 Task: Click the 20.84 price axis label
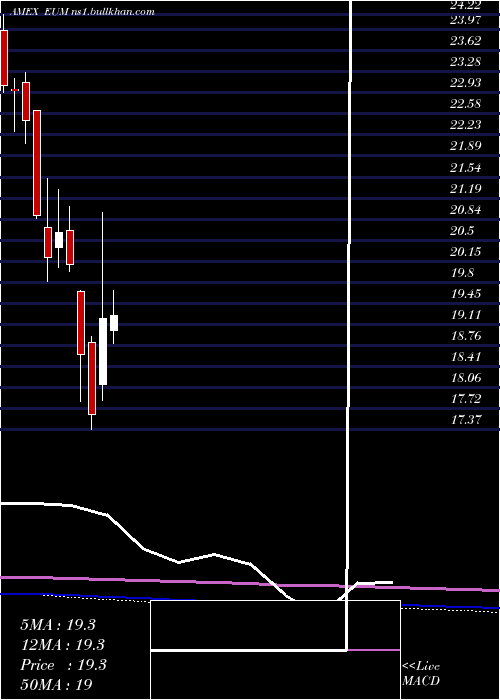coord(465,210)
